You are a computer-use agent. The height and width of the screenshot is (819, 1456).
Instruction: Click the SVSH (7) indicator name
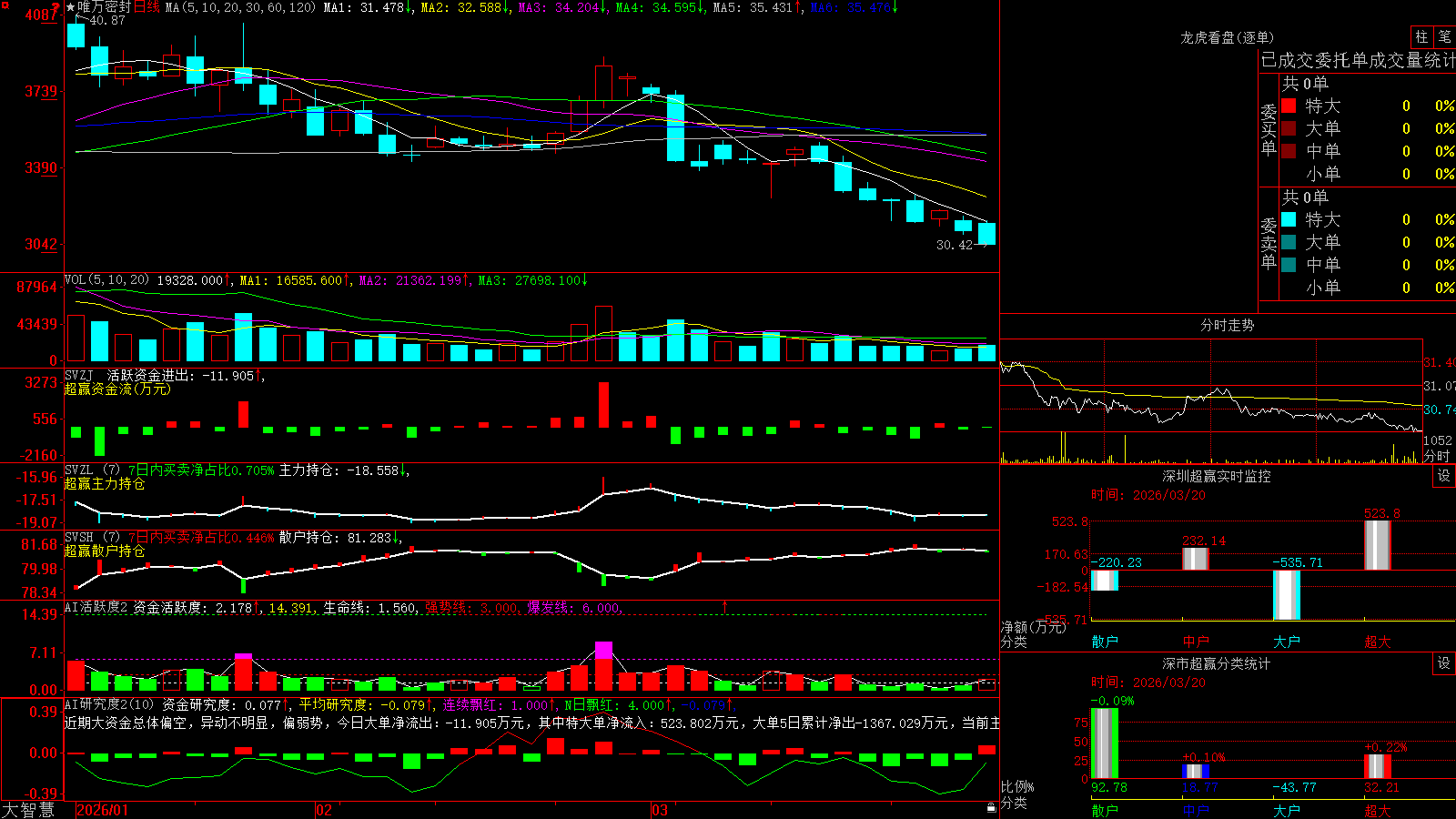[x=92, y=537]
